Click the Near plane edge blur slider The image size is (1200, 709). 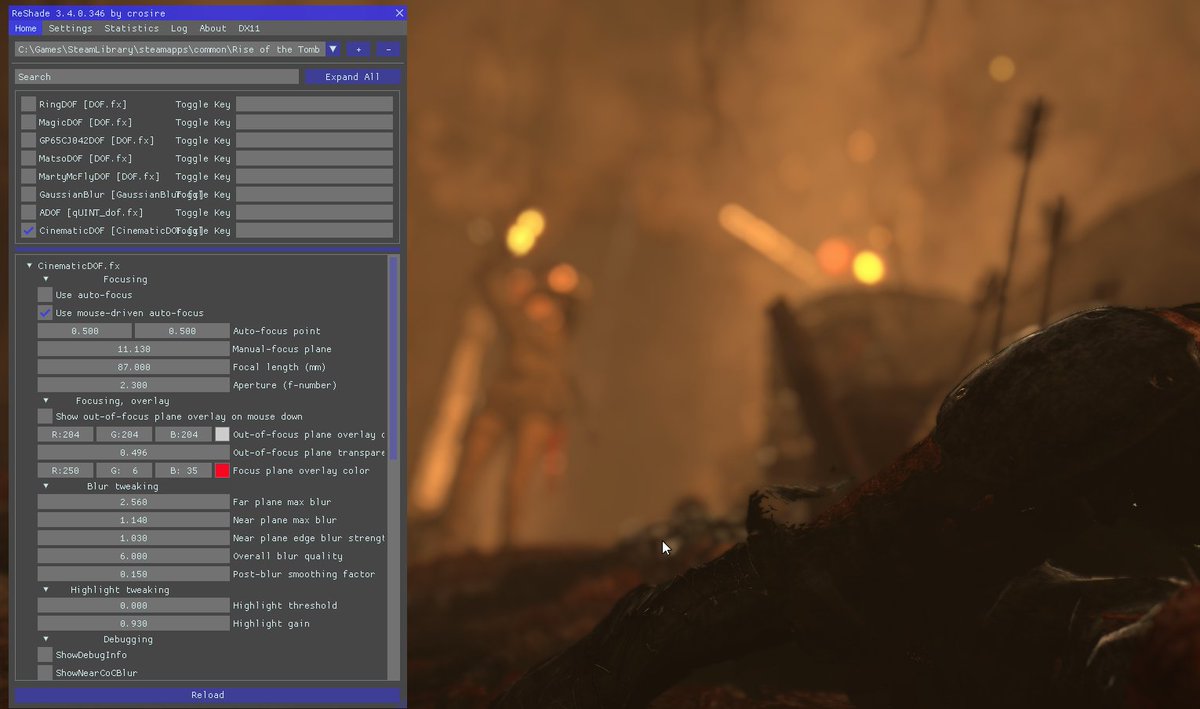pos(133,538)
